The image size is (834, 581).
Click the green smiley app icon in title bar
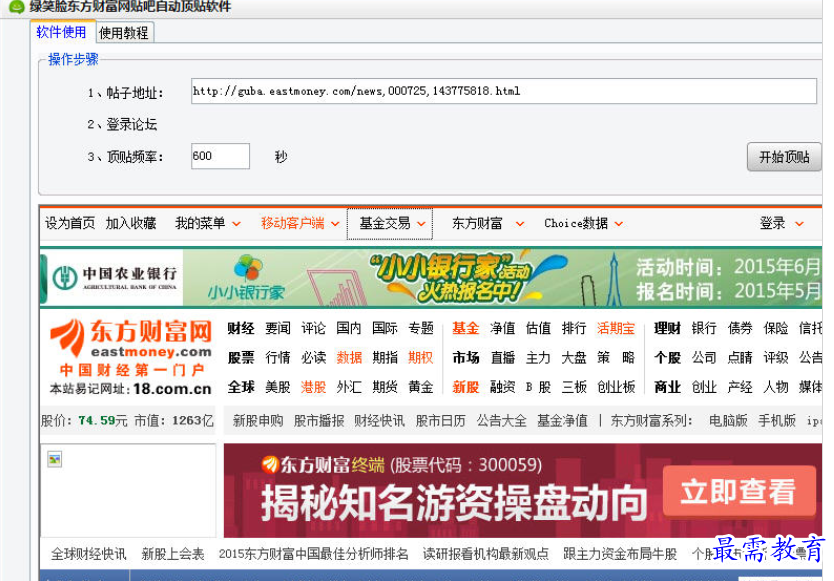click(17, 6)
